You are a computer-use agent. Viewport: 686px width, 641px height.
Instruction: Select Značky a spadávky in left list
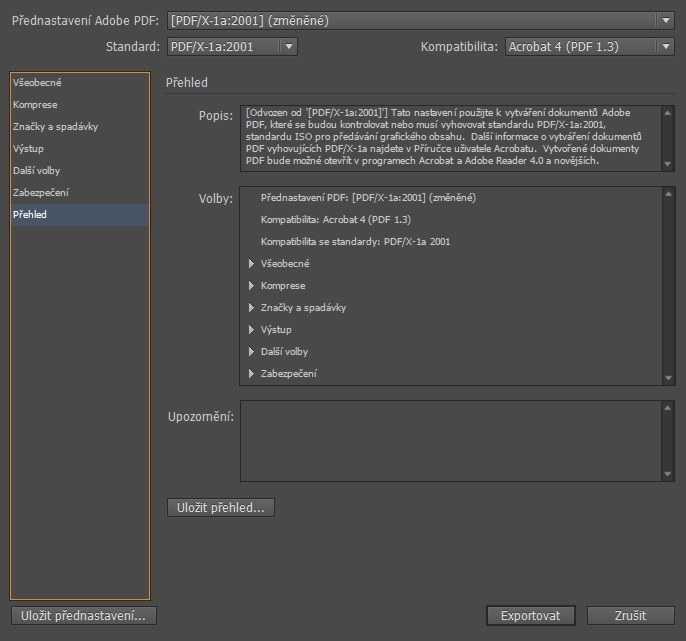[x=80, y=126]
